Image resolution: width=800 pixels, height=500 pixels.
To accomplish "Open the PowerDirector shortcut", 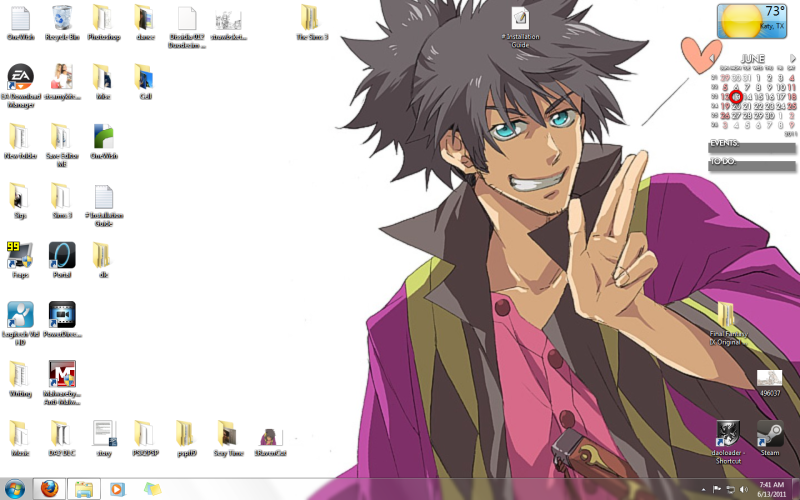I will tap(62, 316).
